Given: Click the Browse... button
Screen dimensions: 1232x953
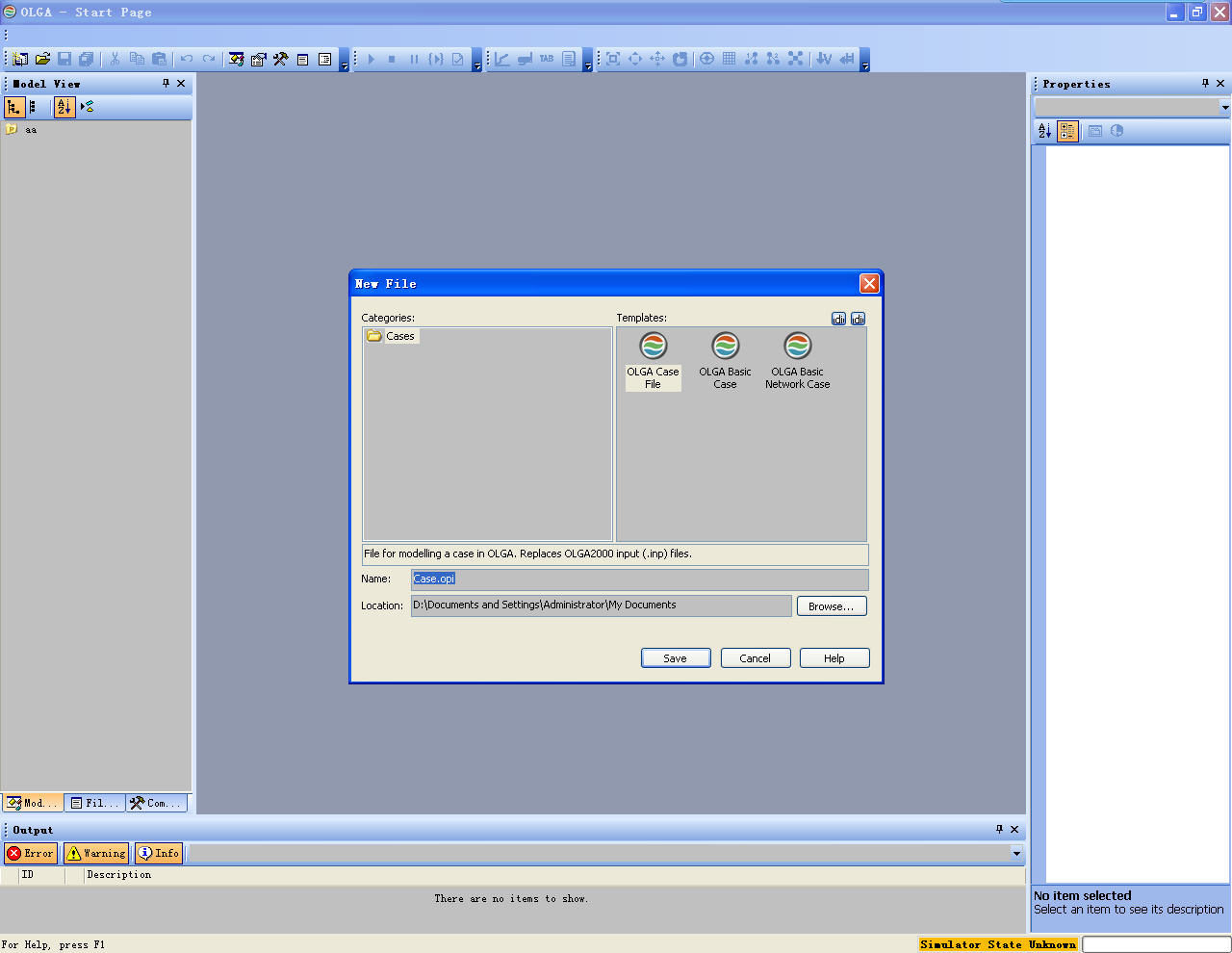Looking at the screenshot, I should click(x=832, y=606).
